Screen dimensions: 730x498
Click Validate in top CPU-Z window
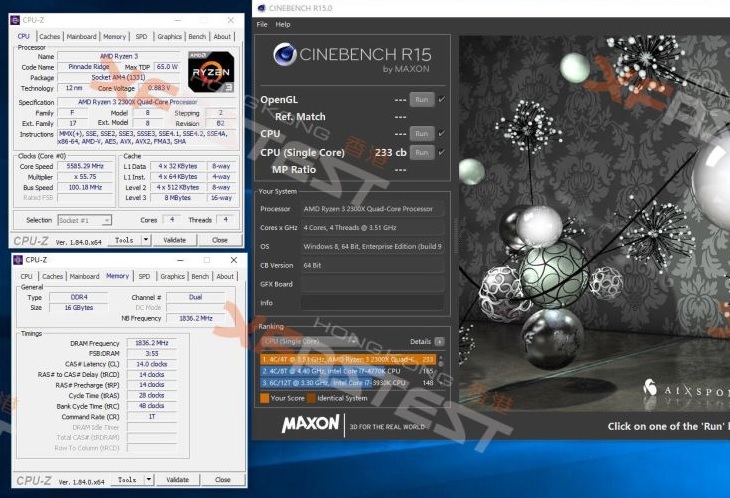tap(175, 240)
